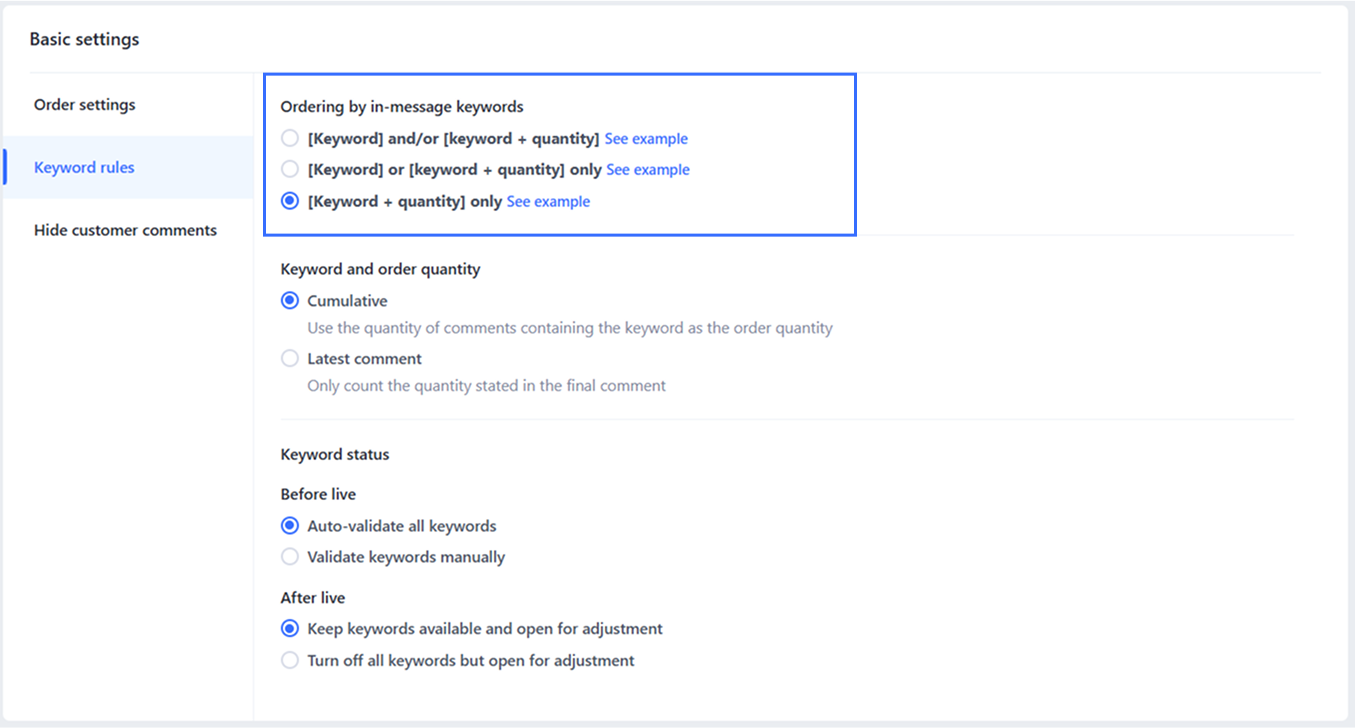Choose "[Keyword] or [keyword + quantity] only" radio option

(x=290, y=170)
